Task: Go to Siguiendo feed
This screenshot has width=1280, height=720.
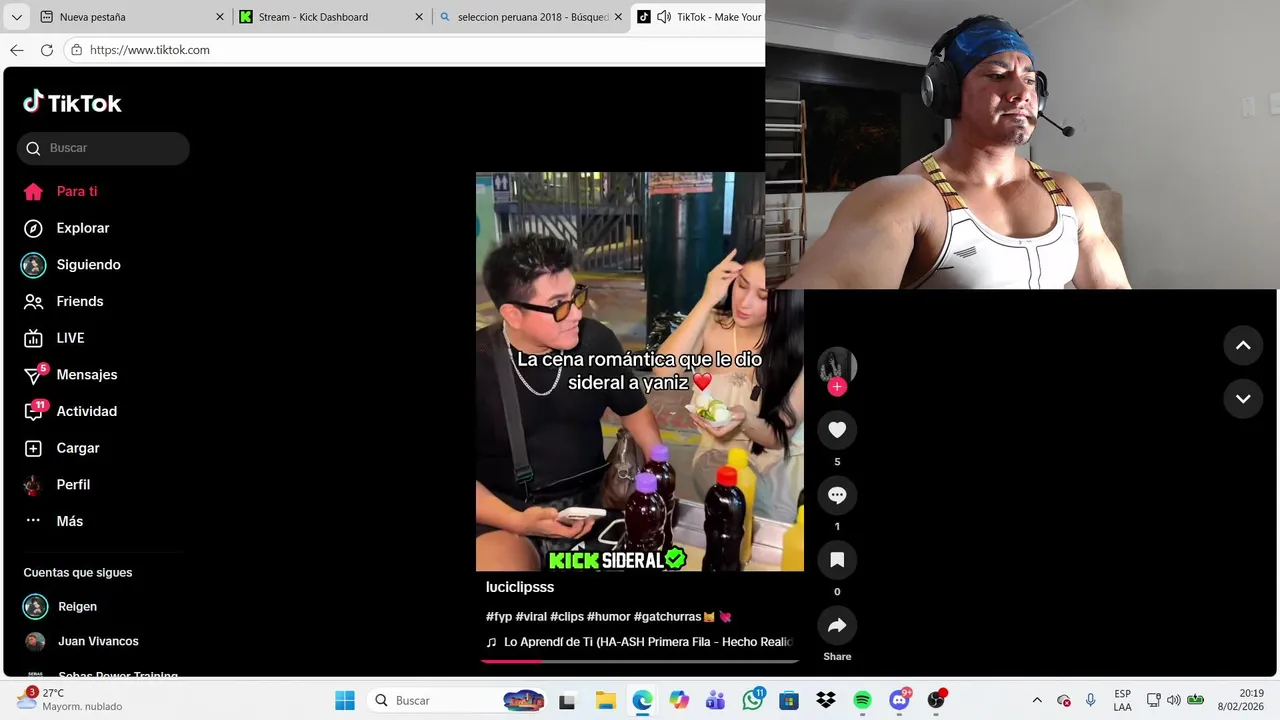Action: (x=71, y=265)
